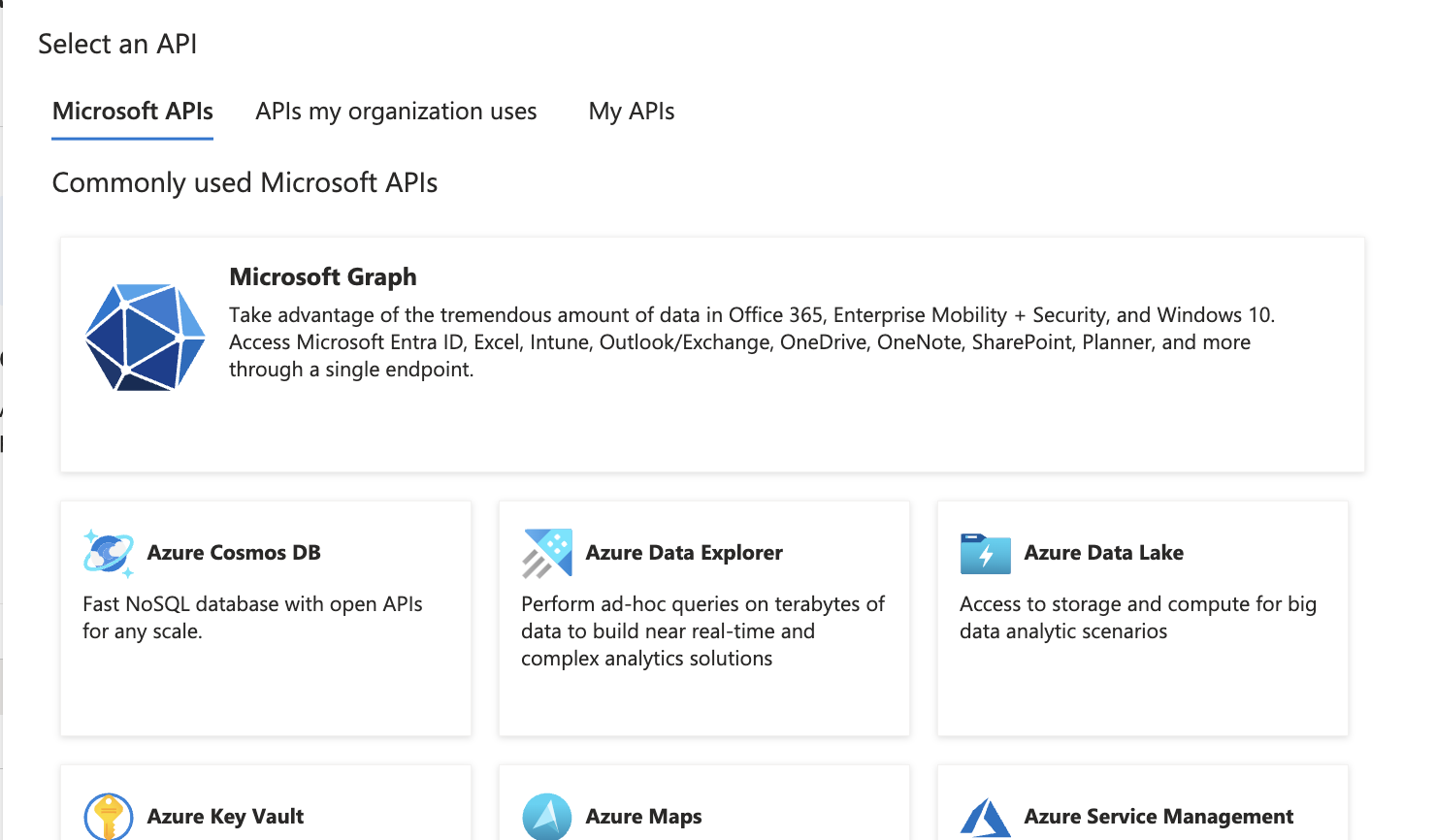Select the My APIs tab
The image size is (1436, 840).
pyautogui.click(x=632, y=112)
